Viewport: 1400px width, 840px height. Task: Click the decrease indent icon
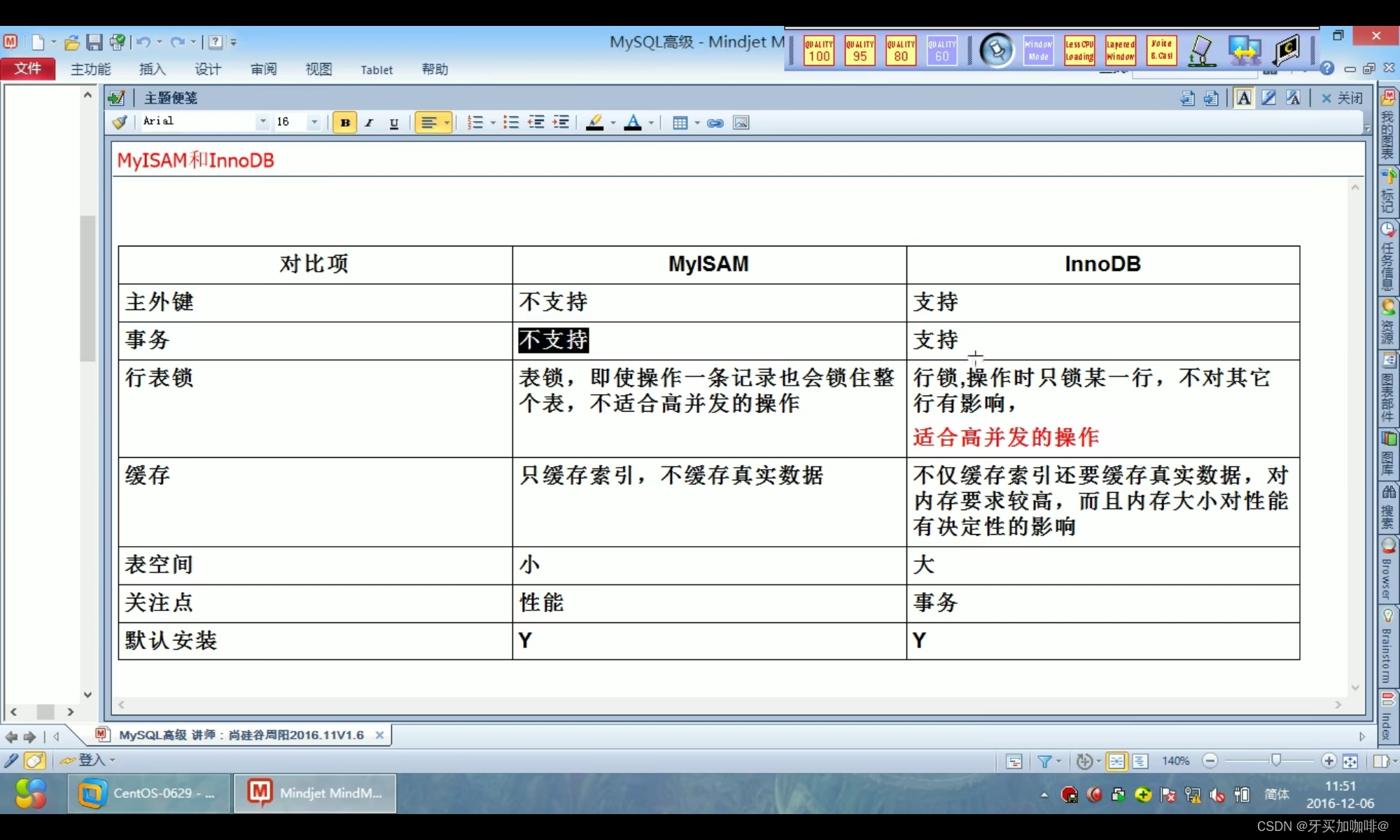point(536,123)
